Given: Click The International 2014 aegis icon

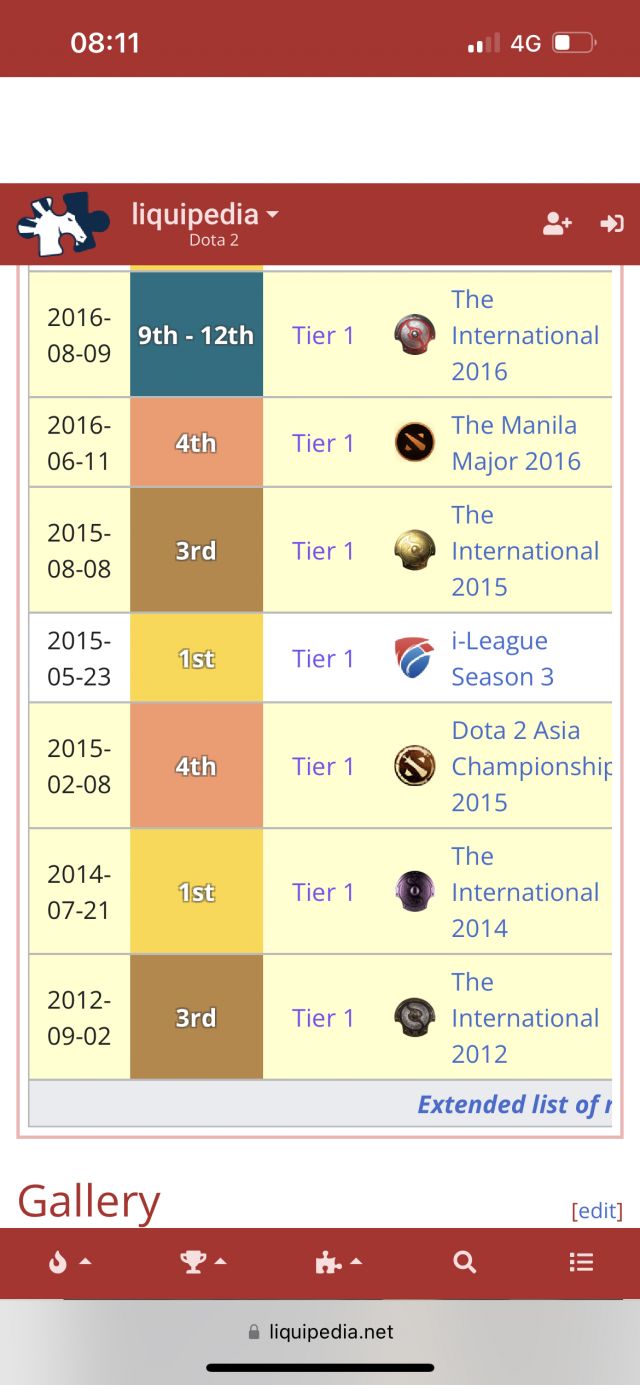Looking at the screenshot, I should [x=414, y=892].
